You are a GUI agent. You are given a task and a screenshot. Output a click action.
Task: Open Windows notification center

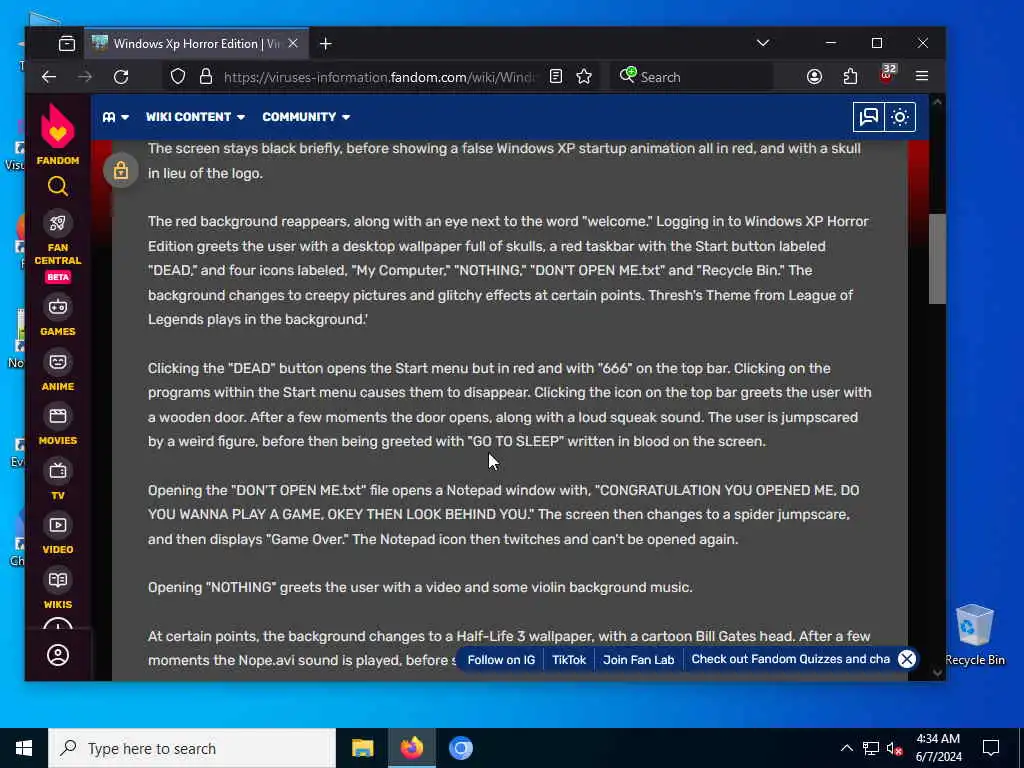tap(991, 748)
